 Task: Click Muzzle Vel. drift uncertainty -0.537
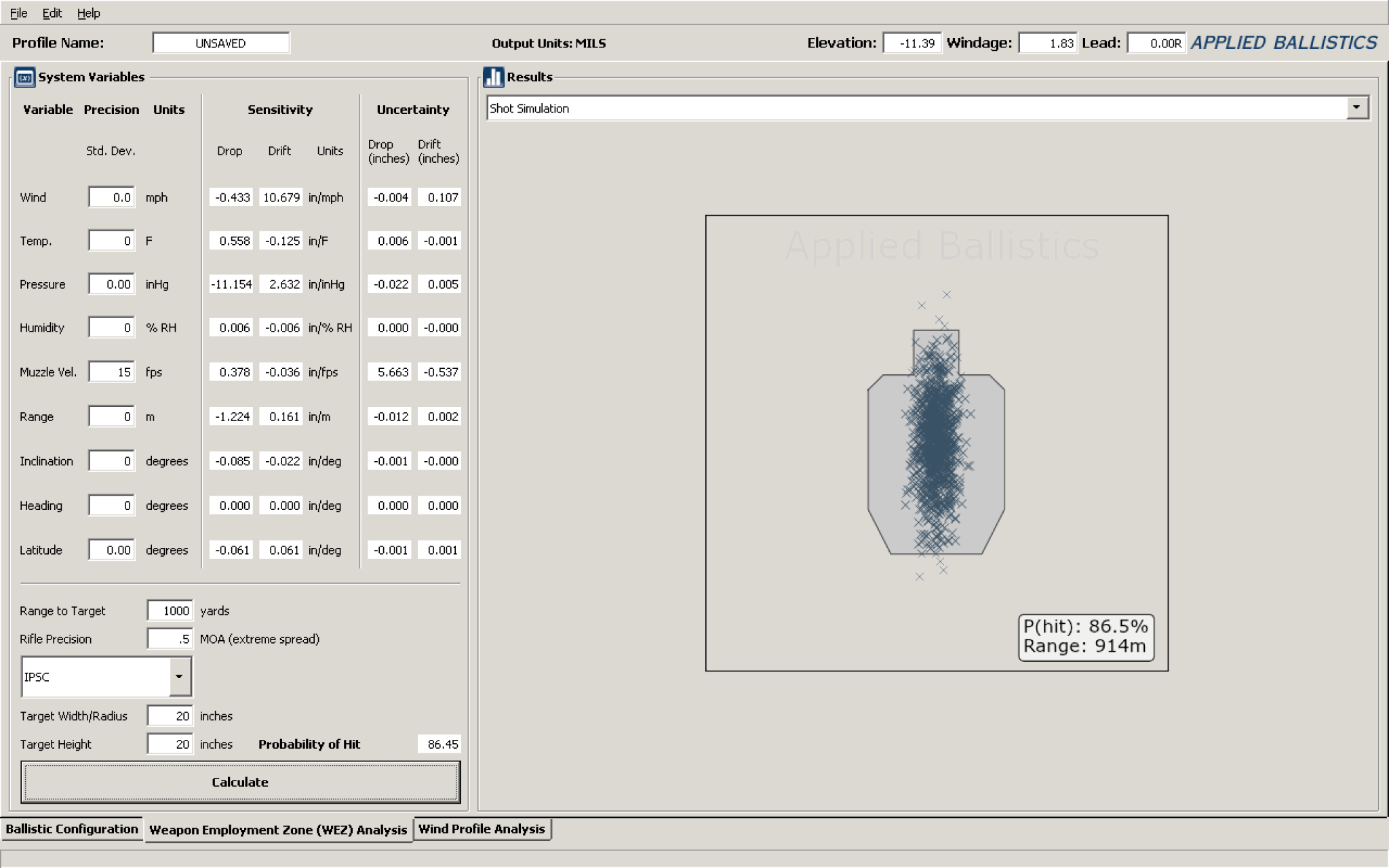coord(439,372)
